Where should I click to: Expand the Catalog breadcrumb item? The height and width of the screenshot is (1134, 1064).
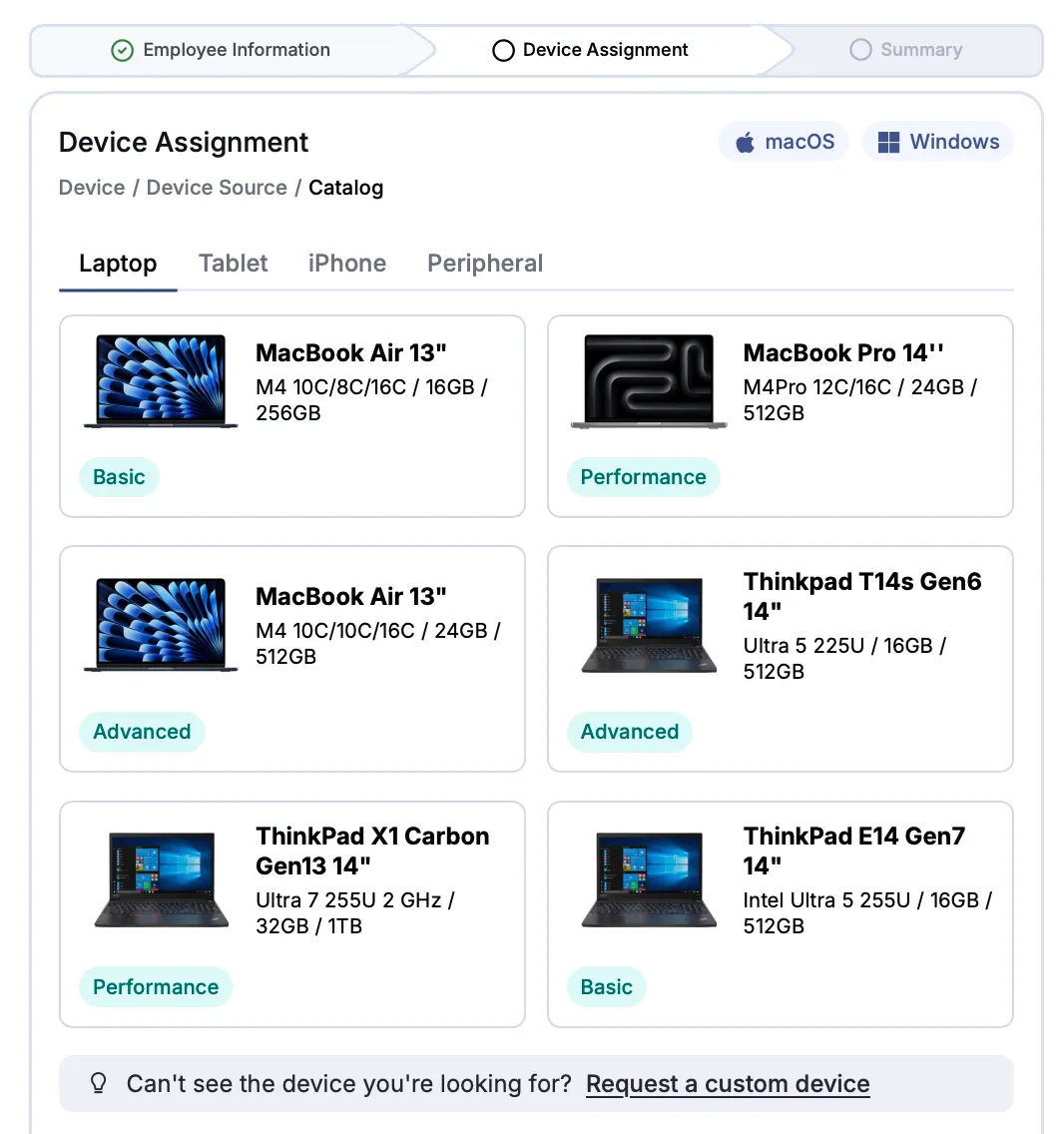click(x=345, y=188)
